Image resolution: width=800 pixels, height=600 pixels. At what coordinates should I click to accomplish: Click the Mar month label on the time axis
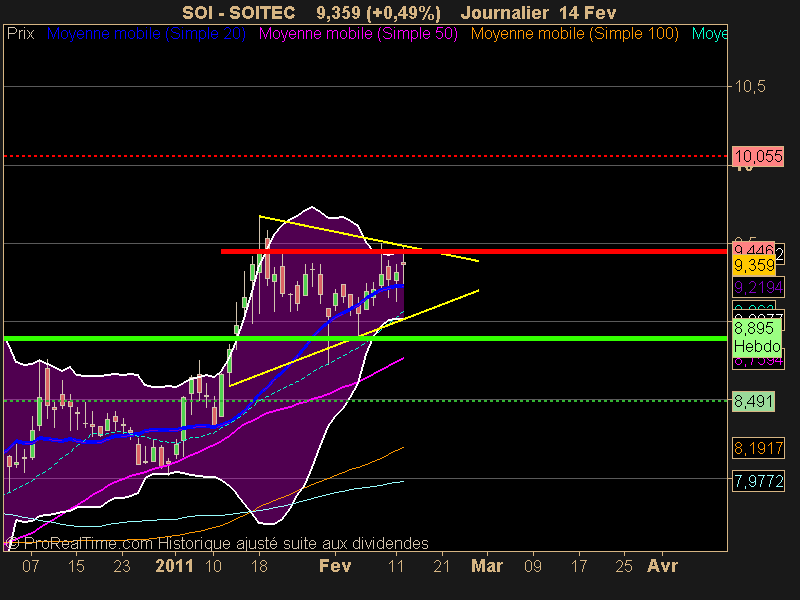click(487, 566)
